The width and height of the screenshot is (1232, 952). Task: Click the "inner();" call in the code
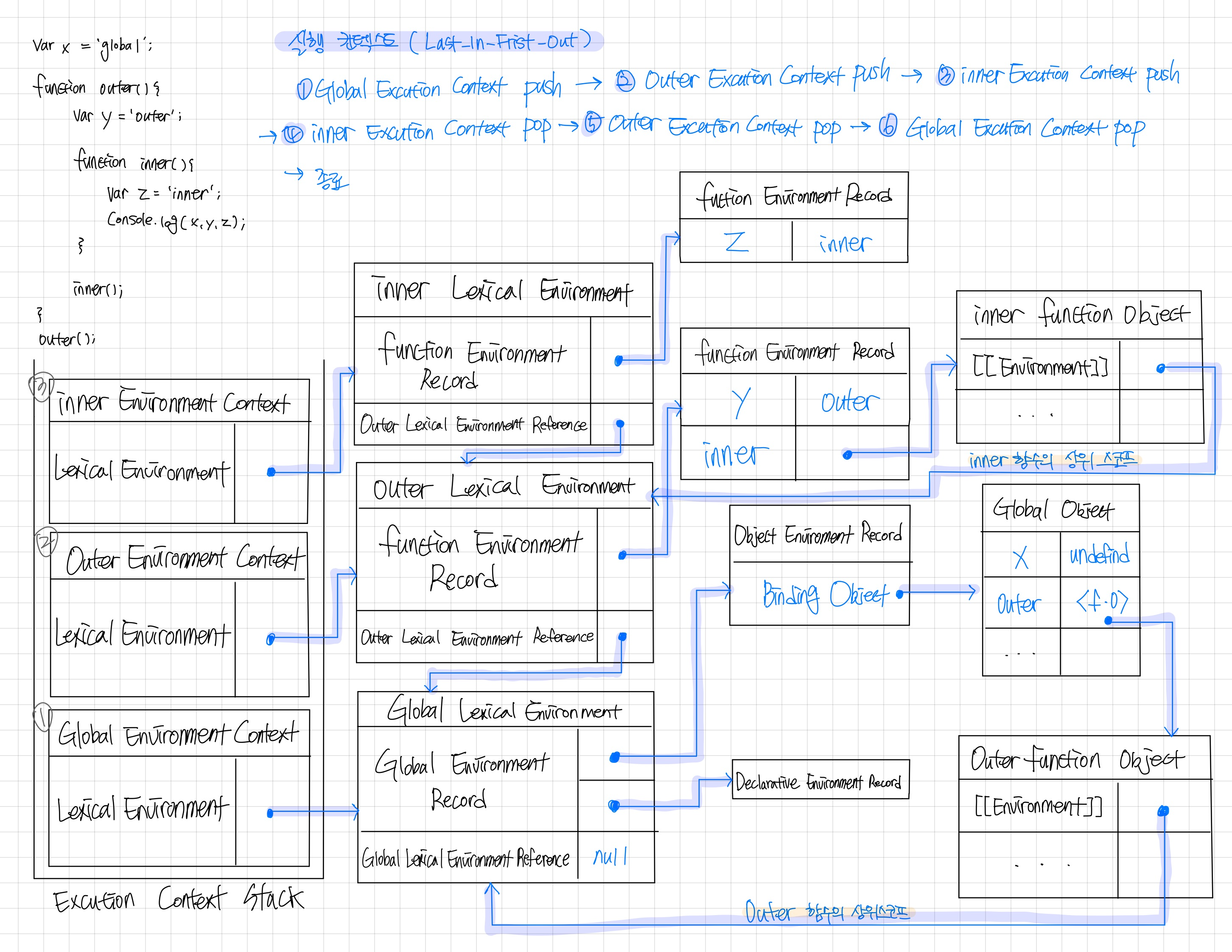point(98,289)
